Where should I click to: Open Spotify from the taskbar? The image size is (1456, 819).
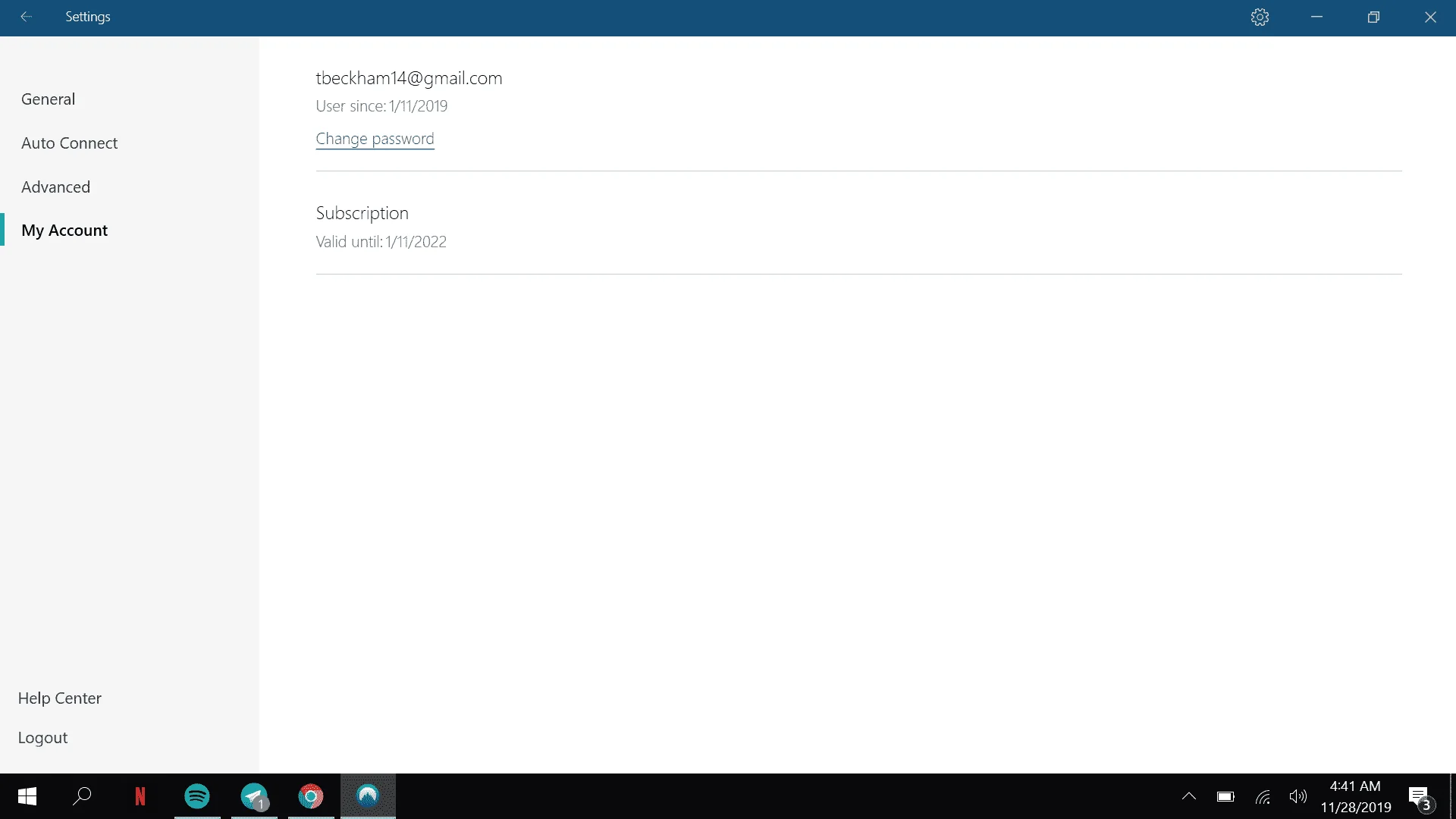tap(197, 796)
